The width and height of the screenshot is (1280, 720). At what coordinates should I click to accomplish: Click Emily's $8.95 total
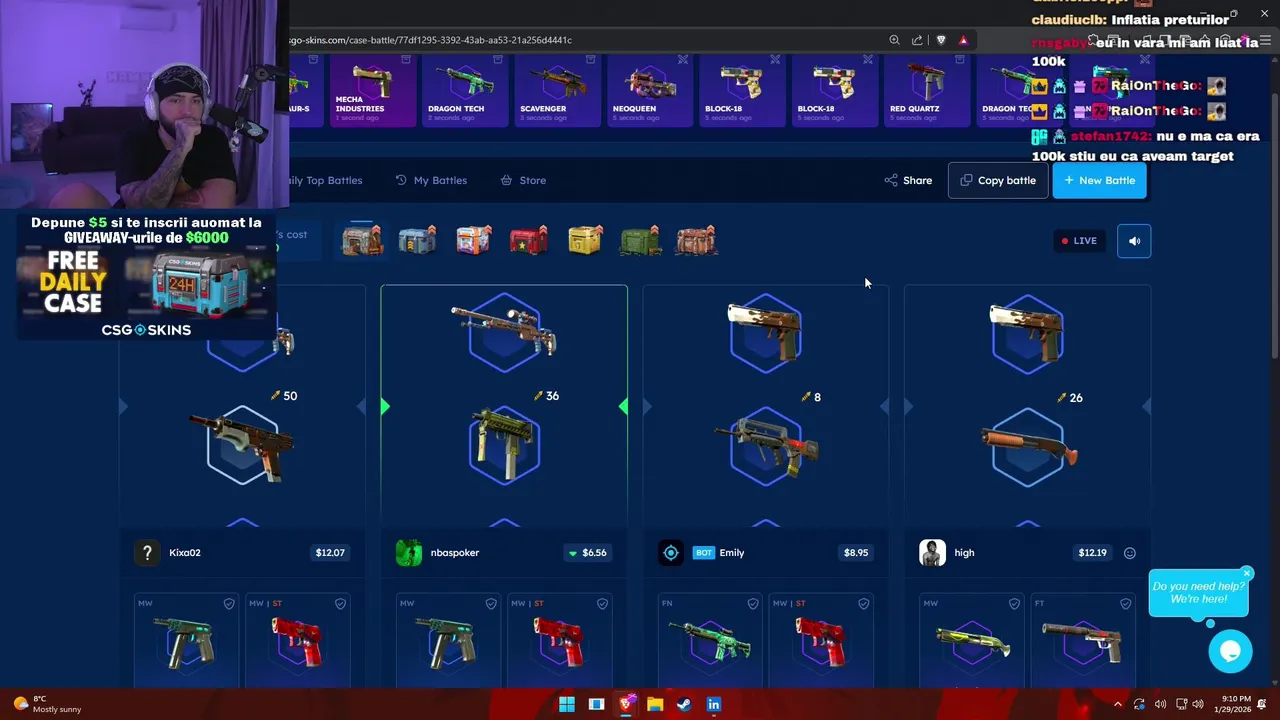tap(856, 553)
